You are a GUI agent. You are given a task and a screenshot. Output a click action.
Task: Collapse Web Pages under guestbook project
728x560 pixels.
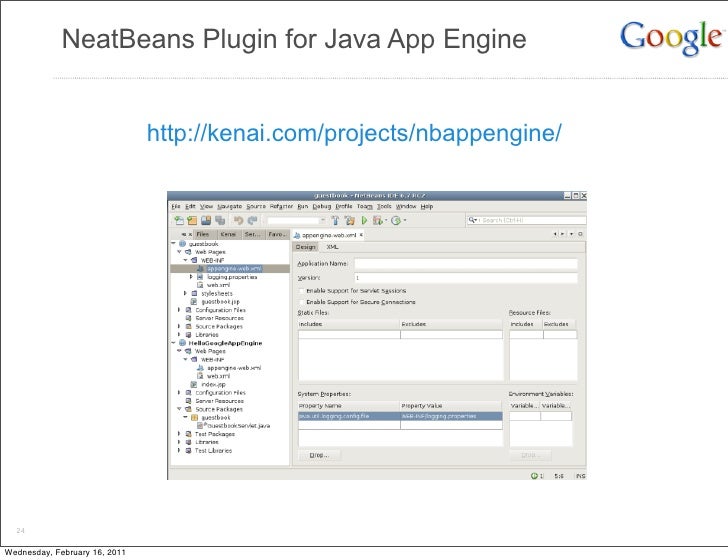click(x=179, y=252)
